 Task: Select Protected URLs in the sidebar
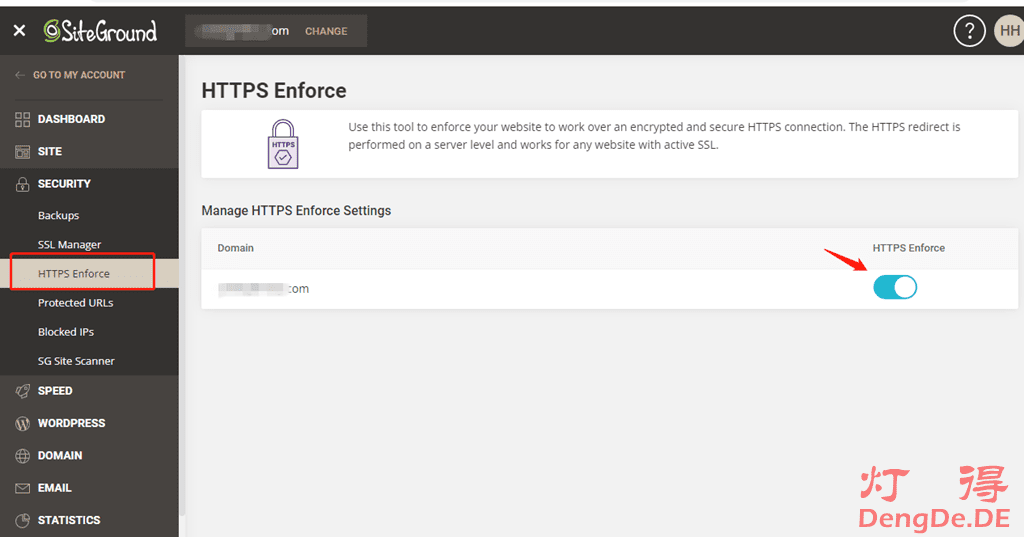pos(75,303)
